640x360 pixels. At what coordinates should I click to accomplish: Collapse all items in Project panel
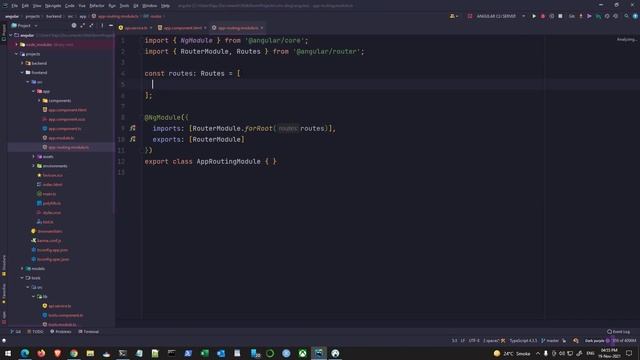pos(91,25)
